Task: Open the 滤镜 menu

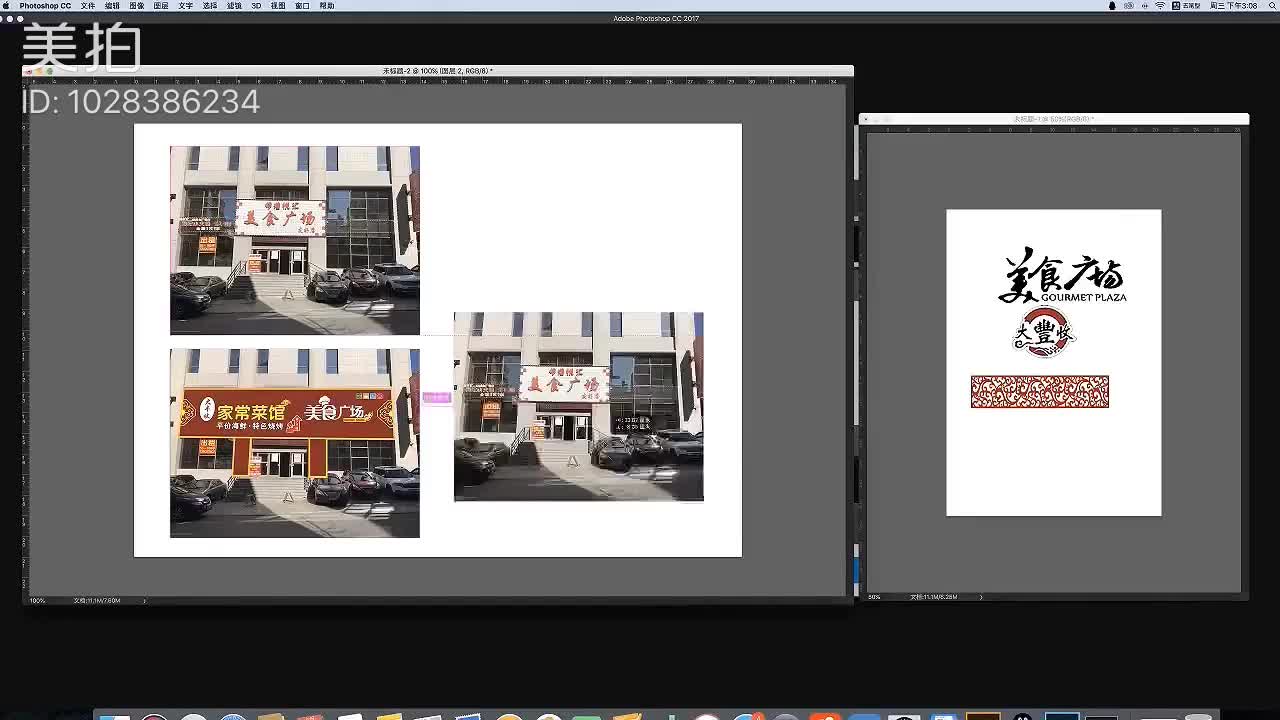Action: point(234,6)
